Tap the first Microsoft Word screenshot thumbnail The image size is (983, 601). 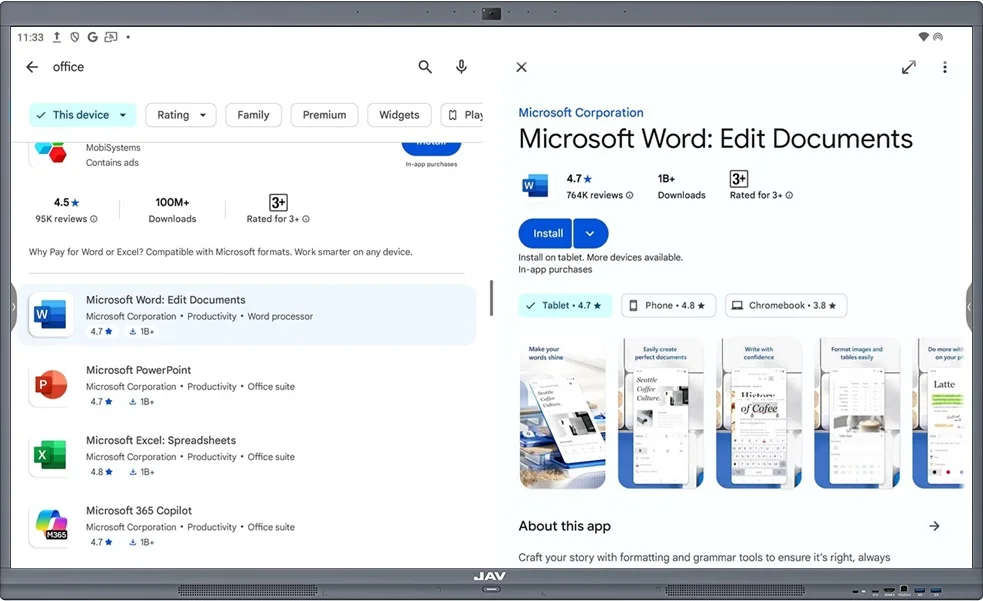tap(562, 411)
